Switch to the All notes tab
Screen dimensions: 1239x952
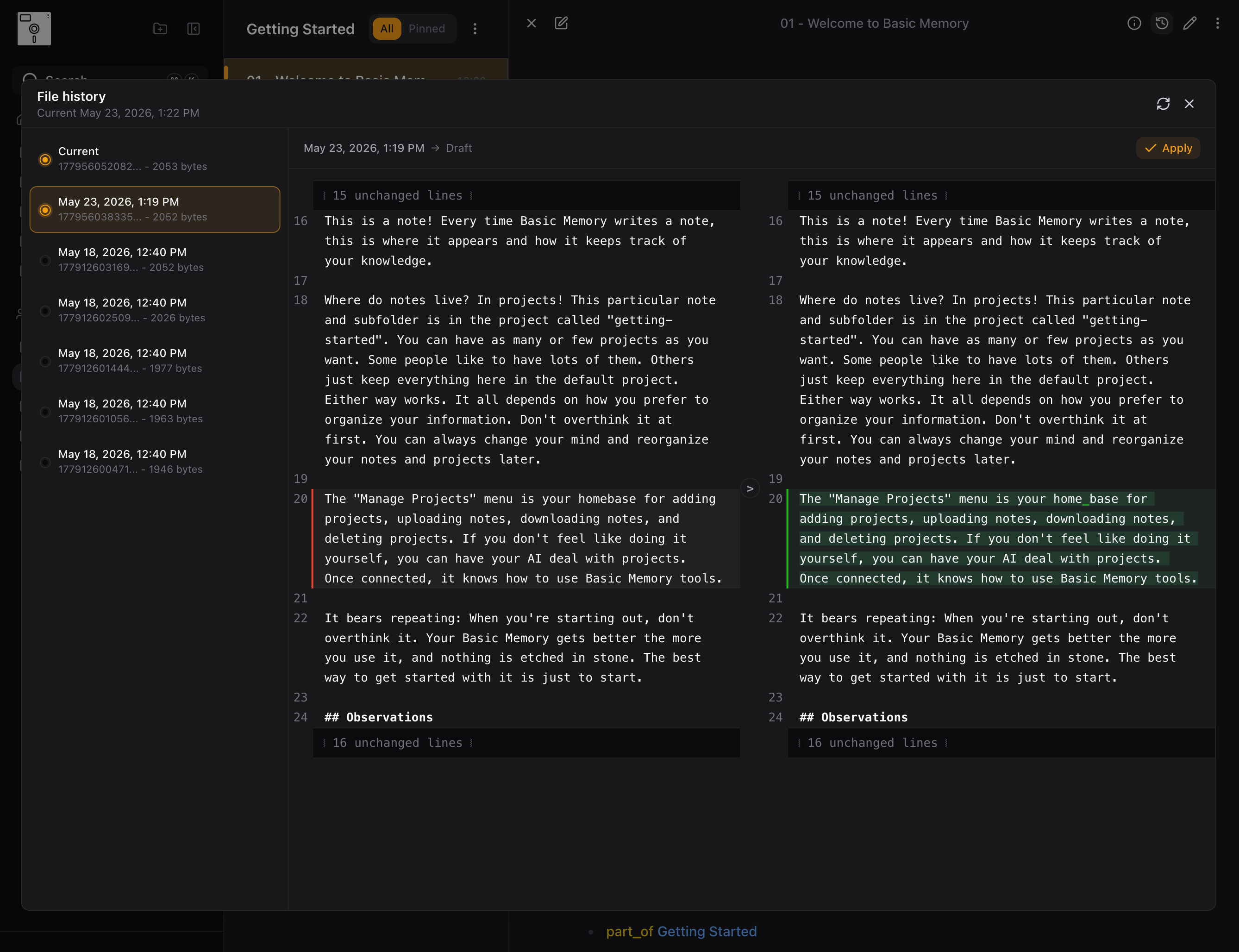[x=387, y=28]
